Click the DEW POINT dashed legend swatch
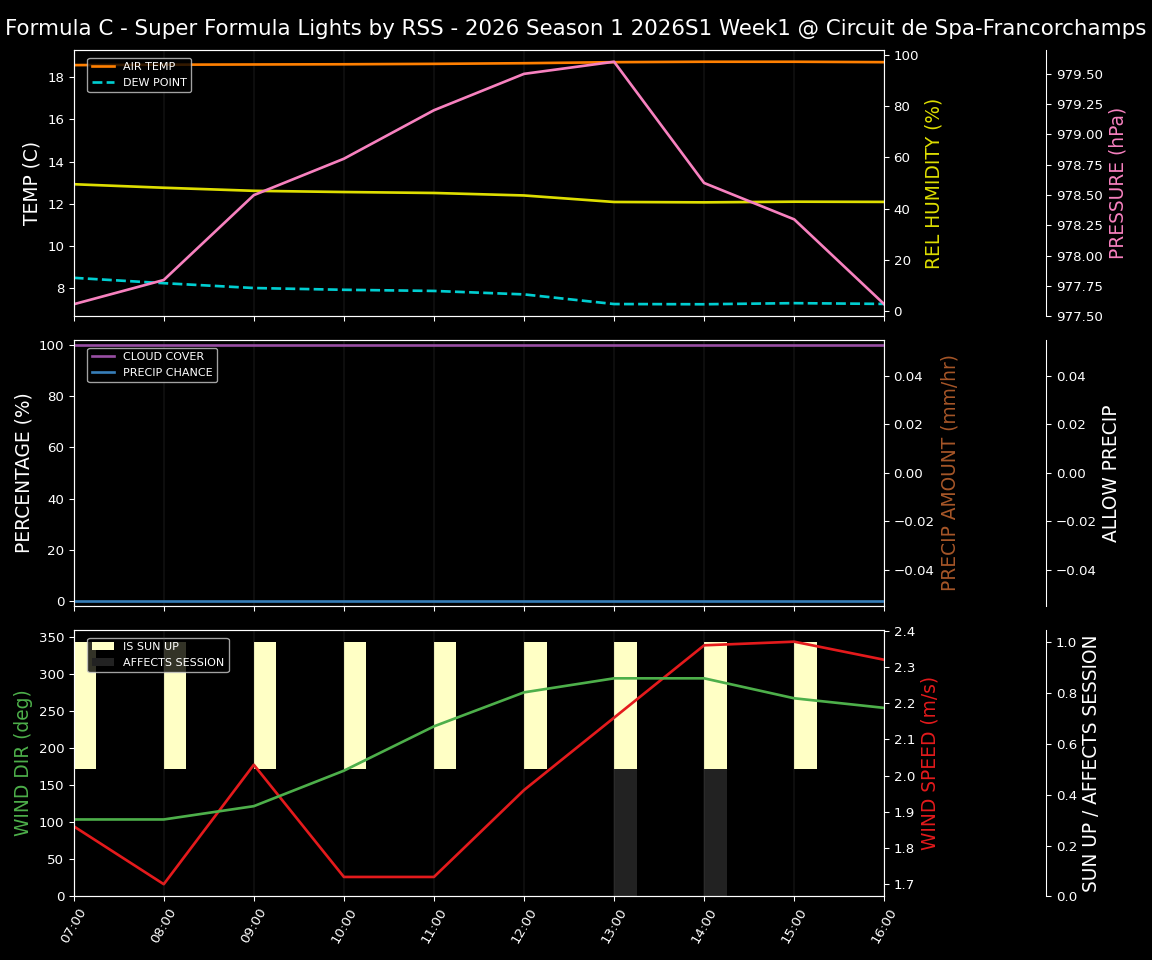The height and width of the screenshot is (960, 1152). coord(104,82)
